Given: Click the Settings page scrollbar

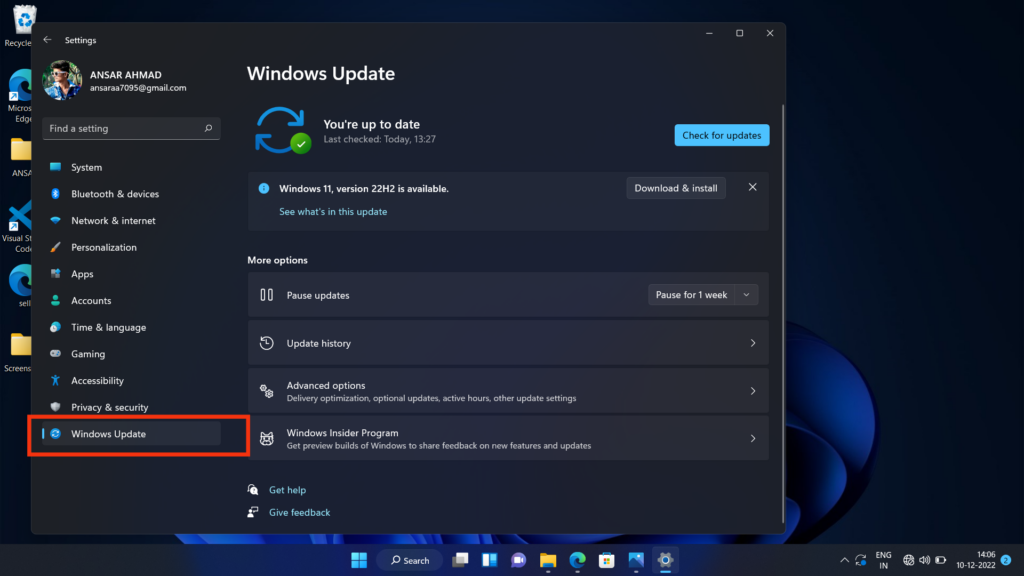Looking at the screenshot, I should click(x=782, y=313).
